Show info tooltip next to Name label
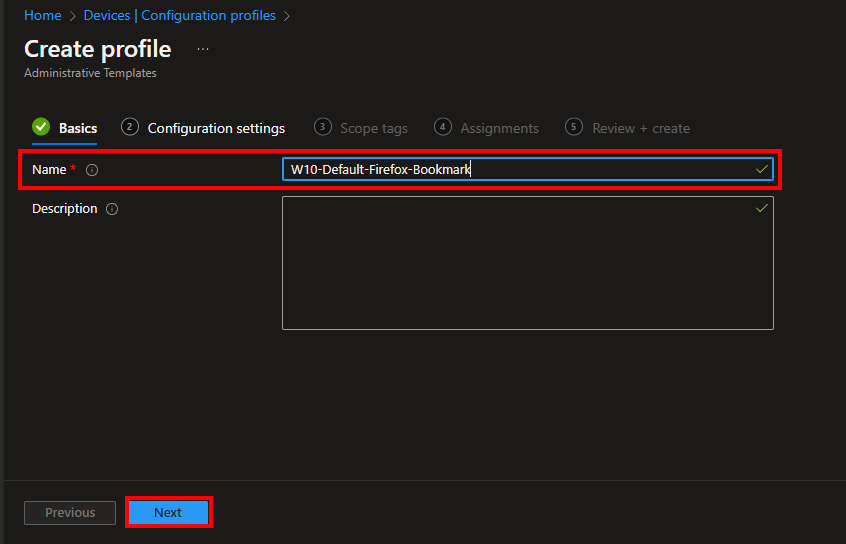 tap(92, 170)
